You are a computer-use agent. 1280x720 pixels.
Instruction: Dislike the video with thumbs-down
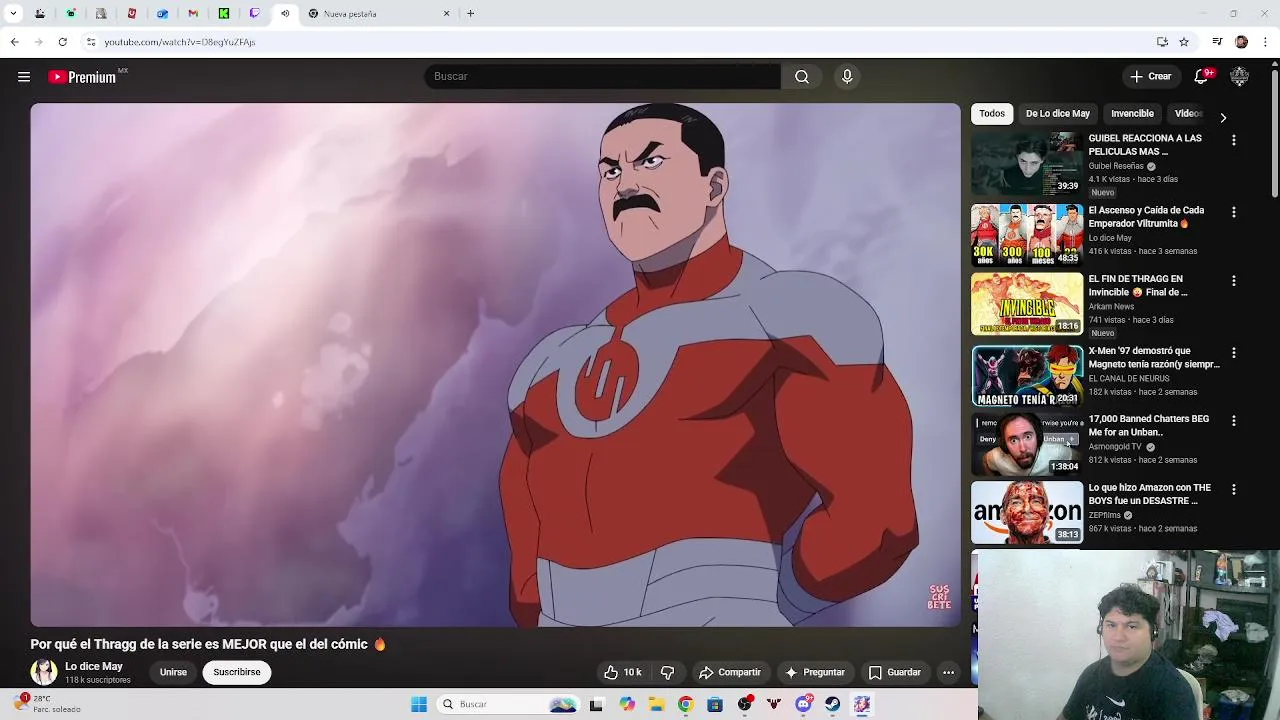[668, 672]
